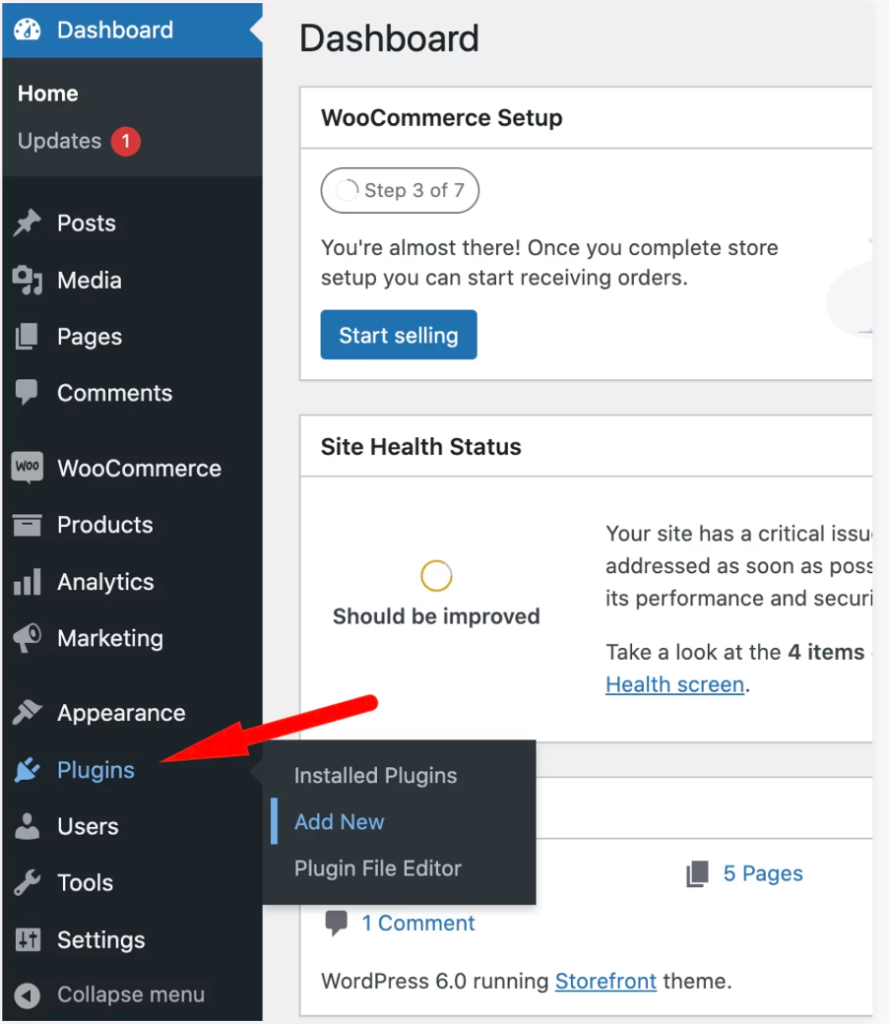Click the Start selling button
The height and width of the screenshot is (1024, 890).
point(398,334)
